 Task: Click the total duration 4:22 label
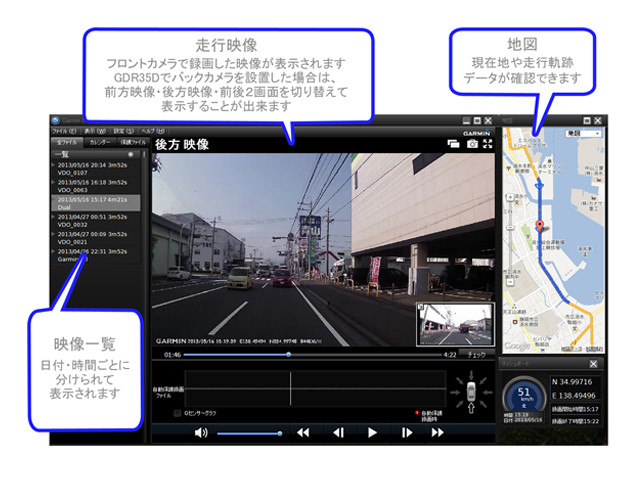(x=449, y=355)
